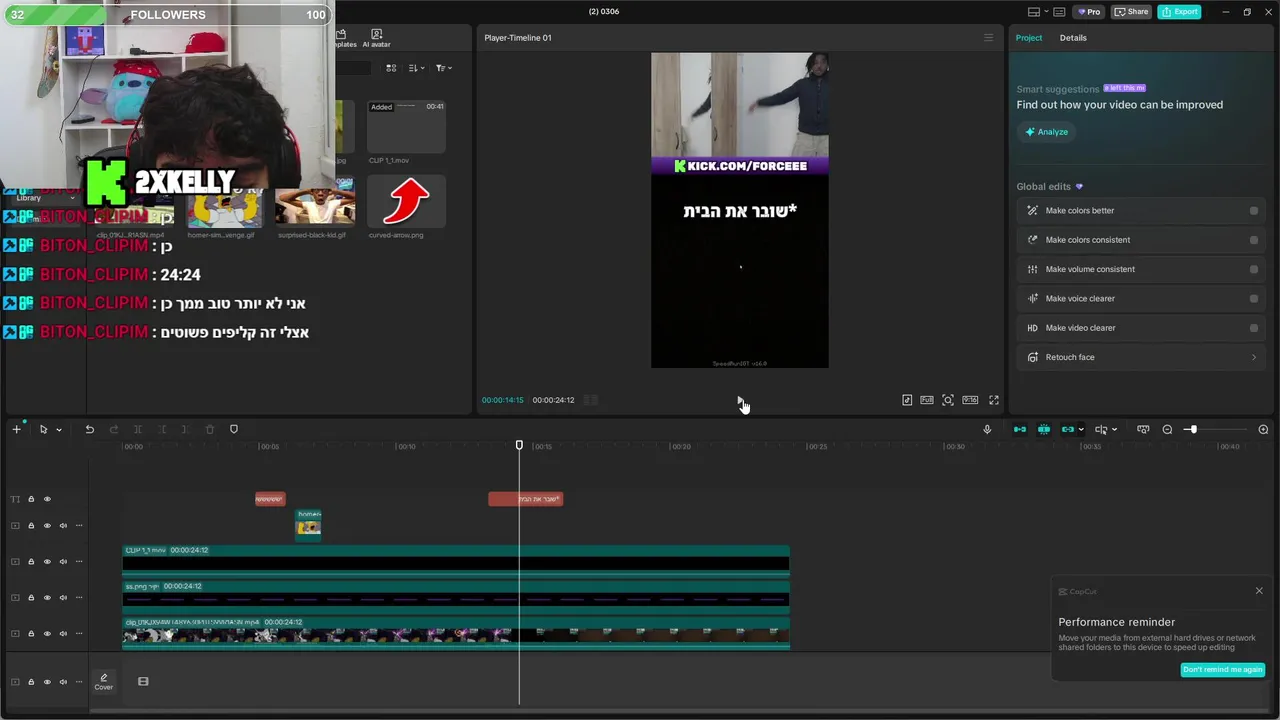Click Don't remind me again
1280x720 pixels.
[1222, 670]
